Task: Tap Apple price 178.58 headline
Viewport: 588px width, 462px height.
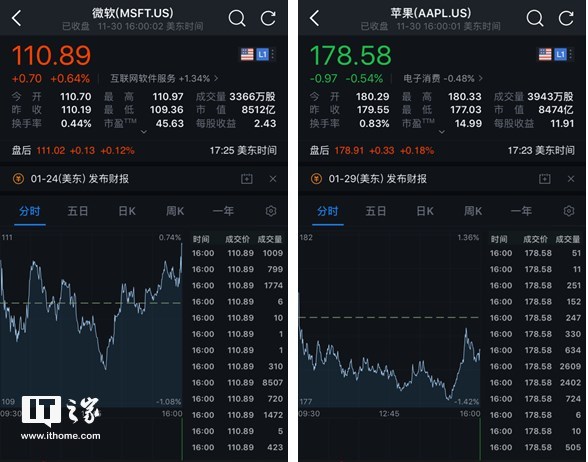Action: click(350, 56)
